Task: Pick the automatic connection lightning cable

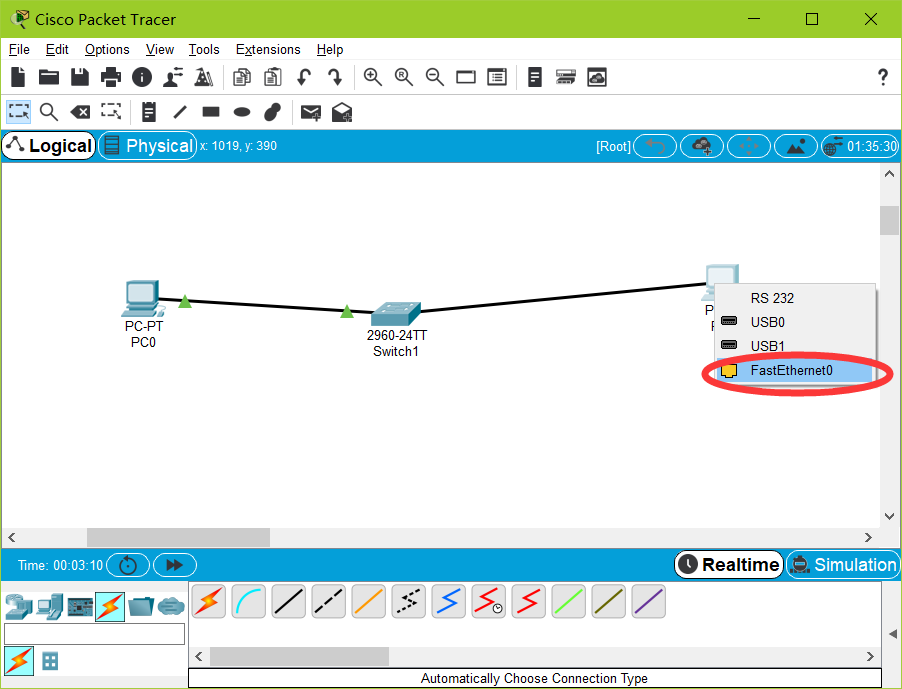Action: pyautogui.click(x=209, y=602)
